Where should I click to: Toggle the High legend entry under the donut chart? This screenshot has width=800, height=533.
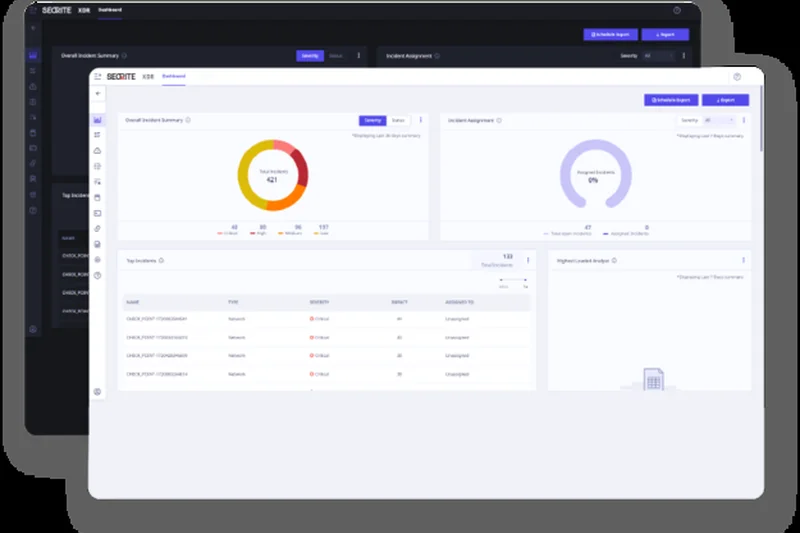pyautogui.click(x=258, y=233)
